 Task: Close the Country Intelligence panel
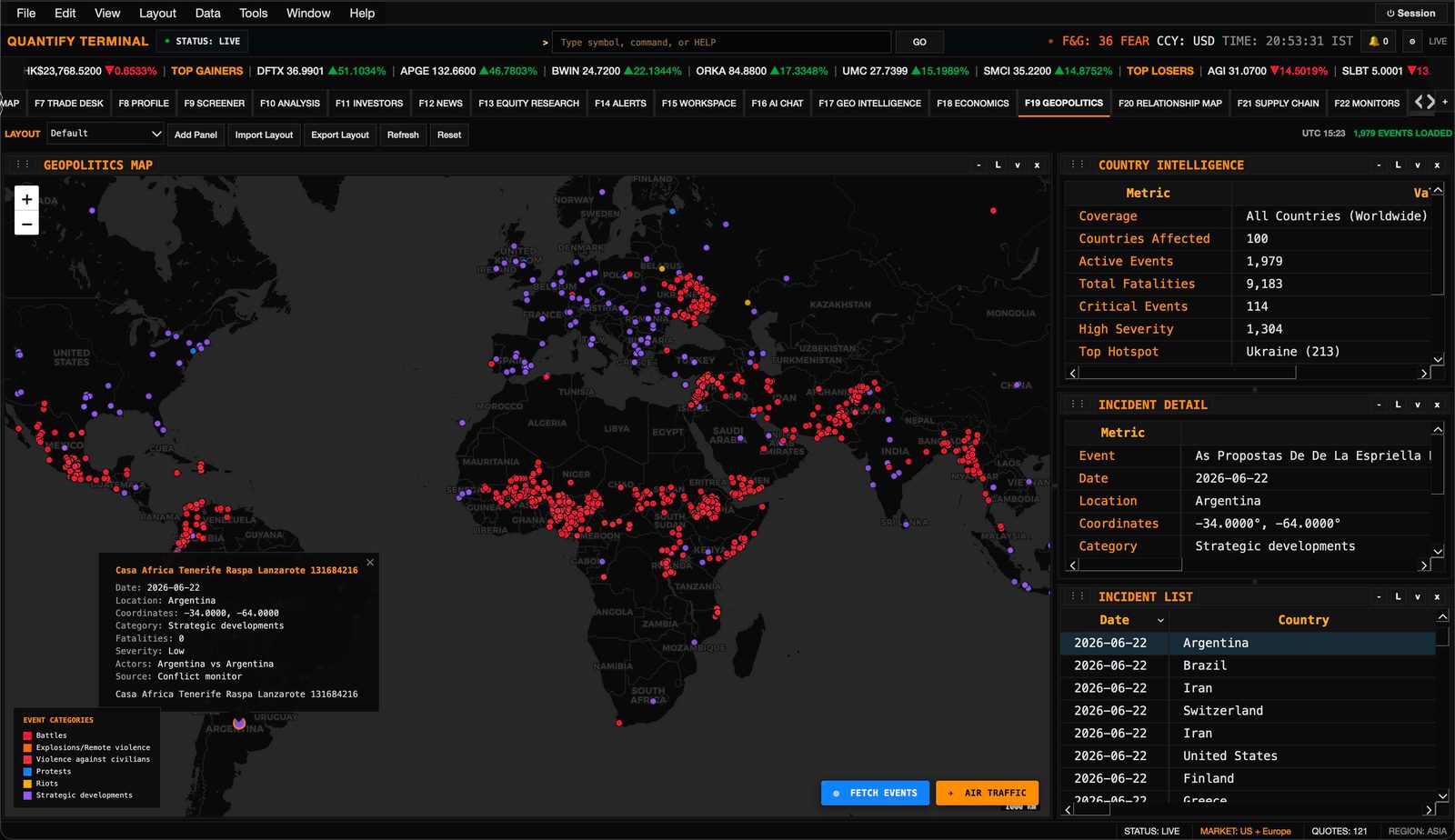pos(1437,165)
